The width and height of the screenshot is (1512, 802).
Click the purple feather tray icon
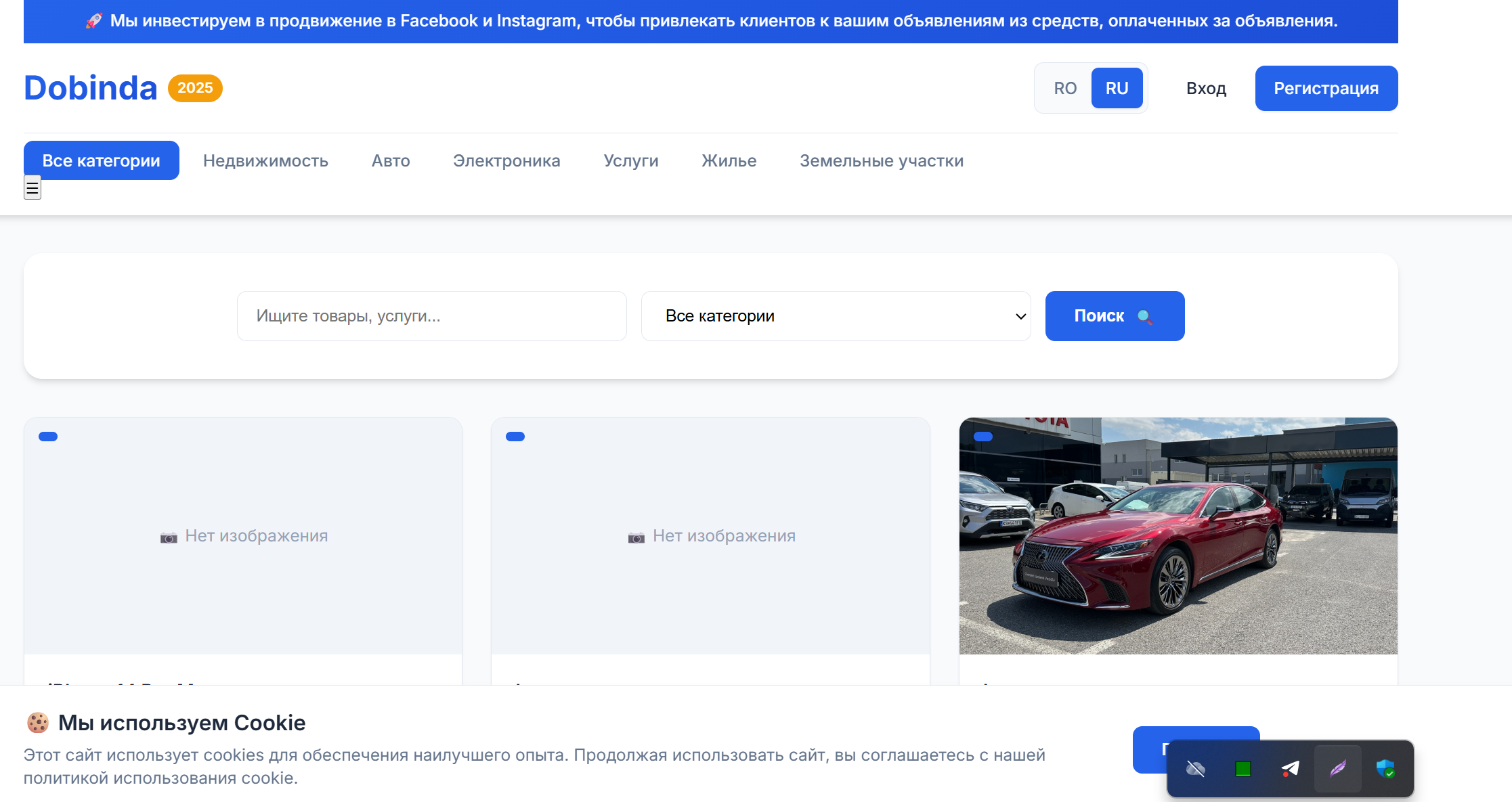(1337, 769)
